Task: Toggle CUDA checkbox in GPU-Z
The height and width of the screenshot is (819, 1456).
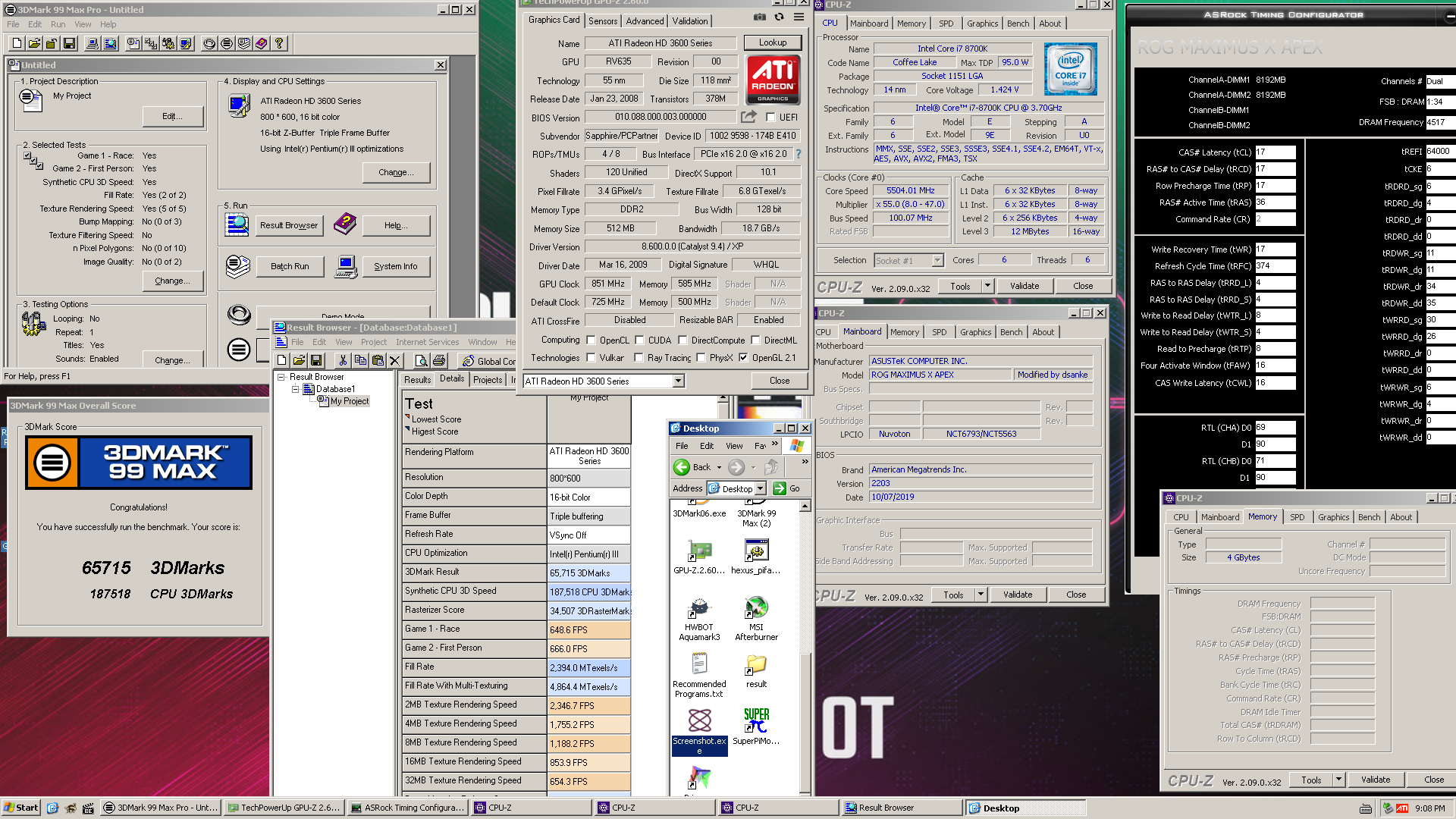Action: click(x=639, y=340)
